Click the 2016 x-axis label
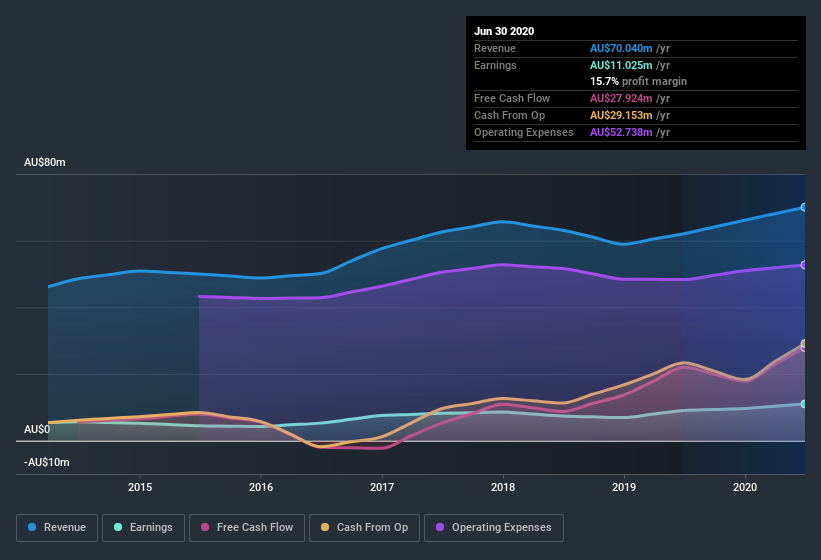Viewport: 821px width, 560px height. 261,487
